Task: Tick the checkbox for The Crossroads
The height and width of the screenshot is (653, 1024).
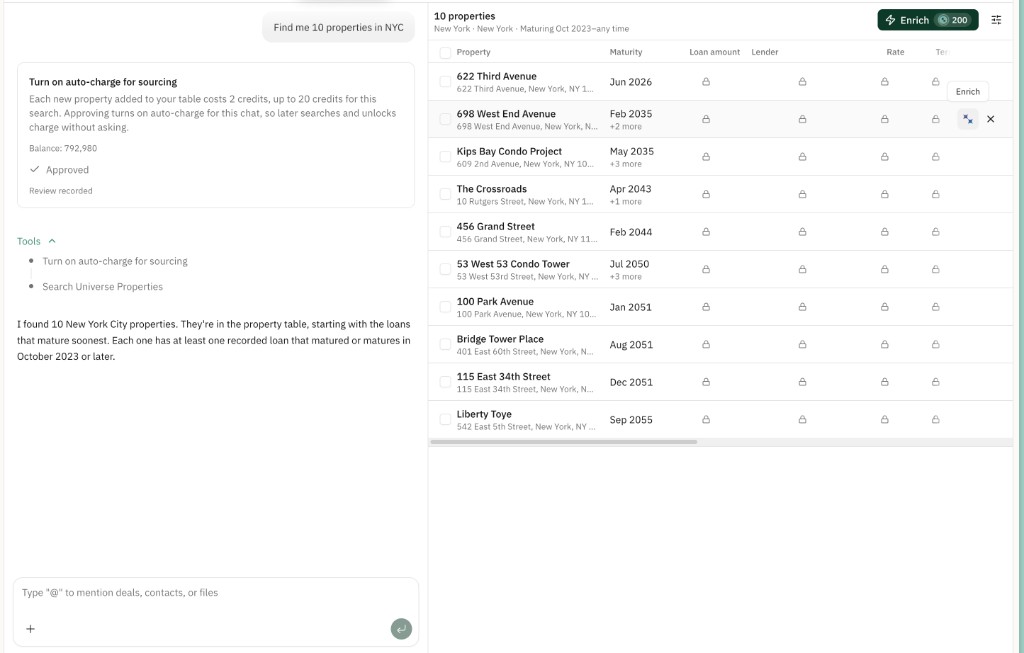Action: coord(445,194)
